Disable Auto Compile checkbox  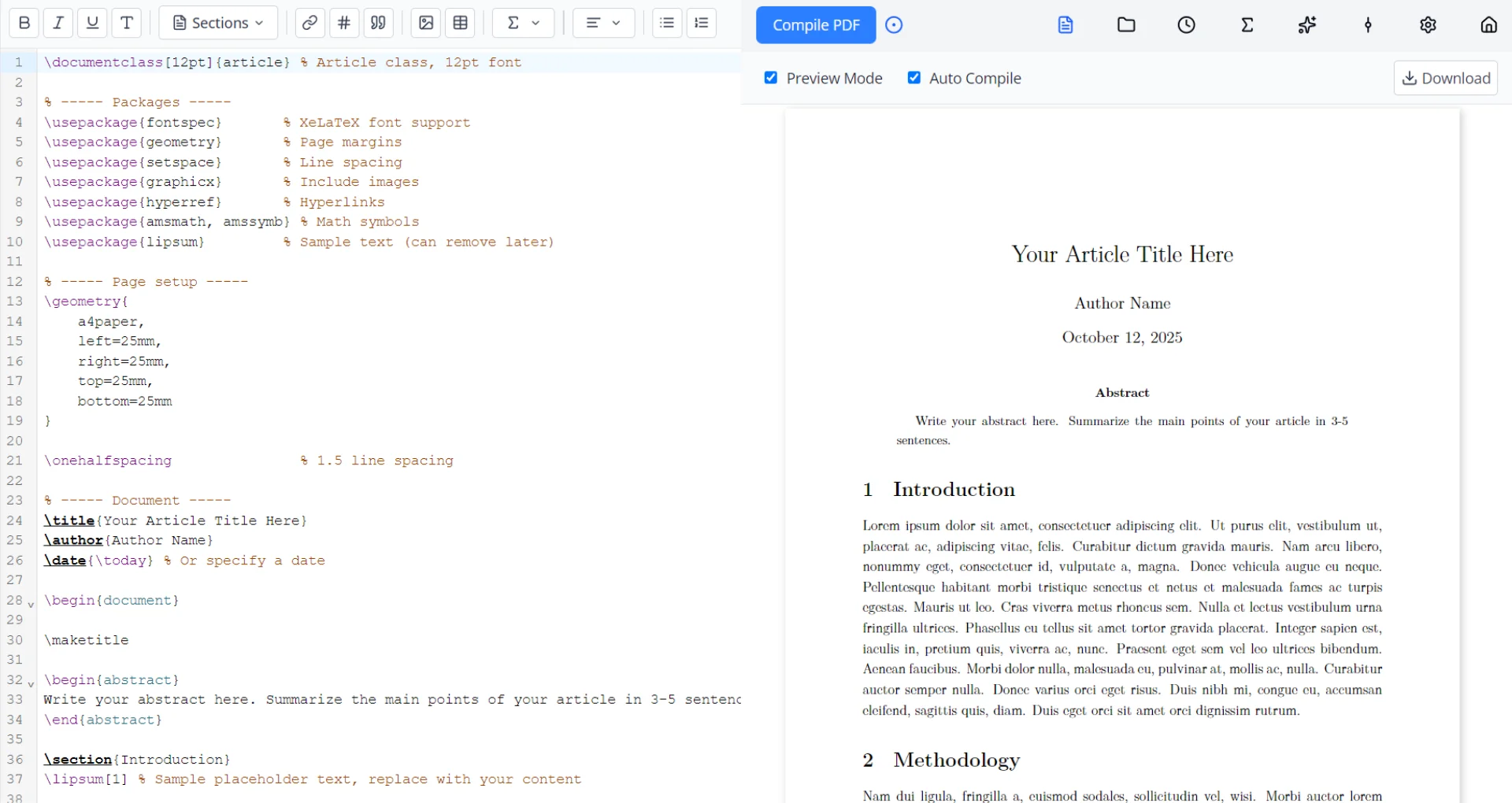tap(914, 78)
